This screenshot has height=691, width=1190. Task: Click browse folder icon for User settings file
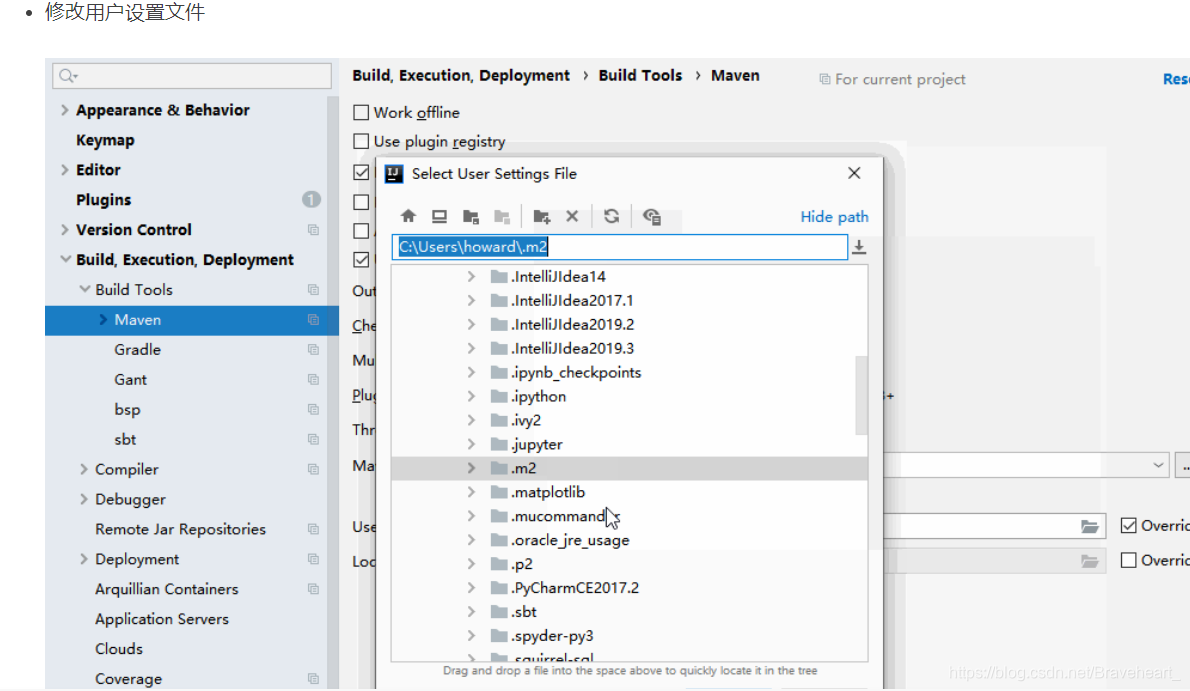(x=1090, y=526)
